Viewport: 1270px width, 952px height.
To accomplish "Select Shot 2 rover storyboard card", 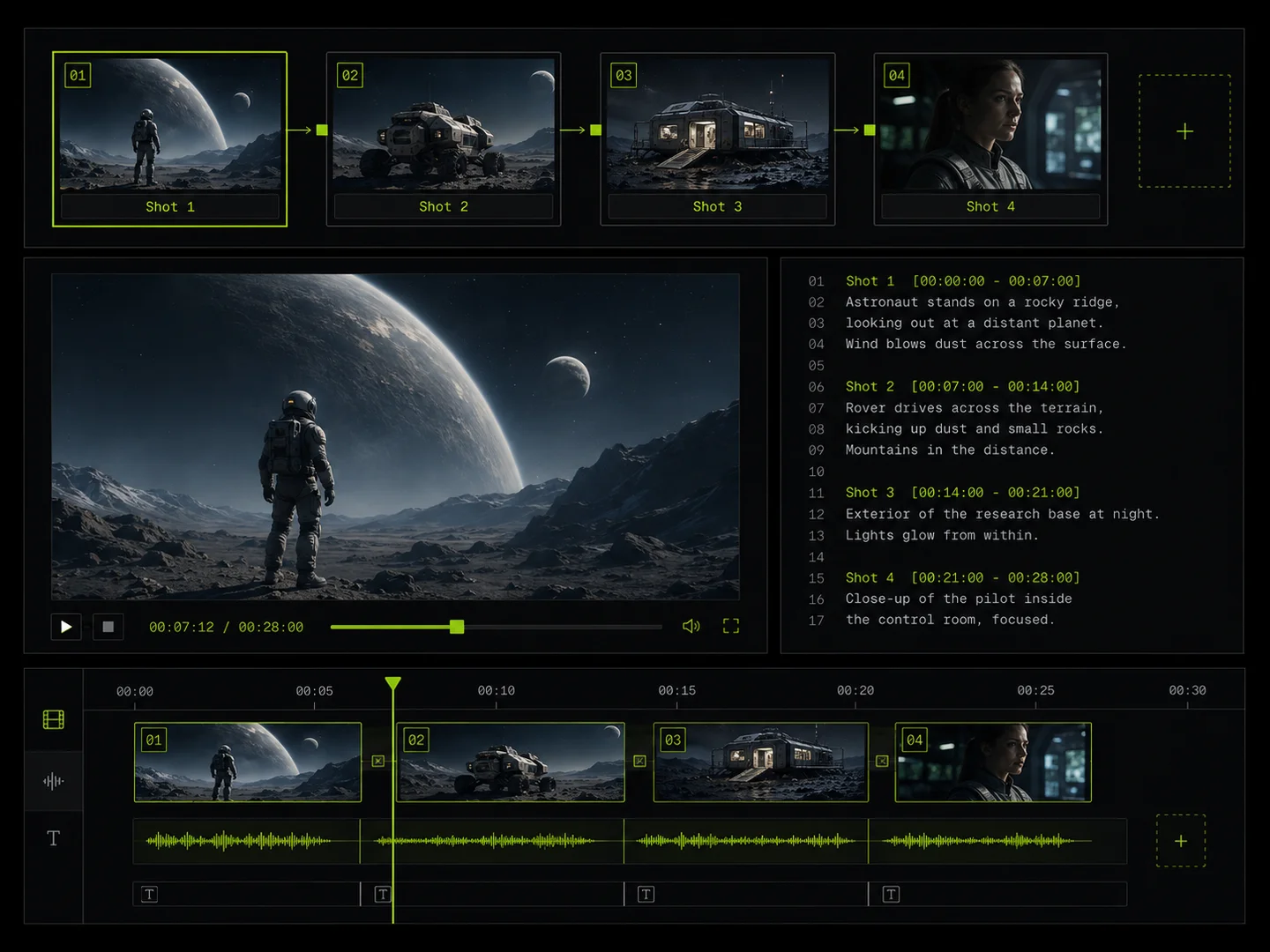I will [444, 139].
